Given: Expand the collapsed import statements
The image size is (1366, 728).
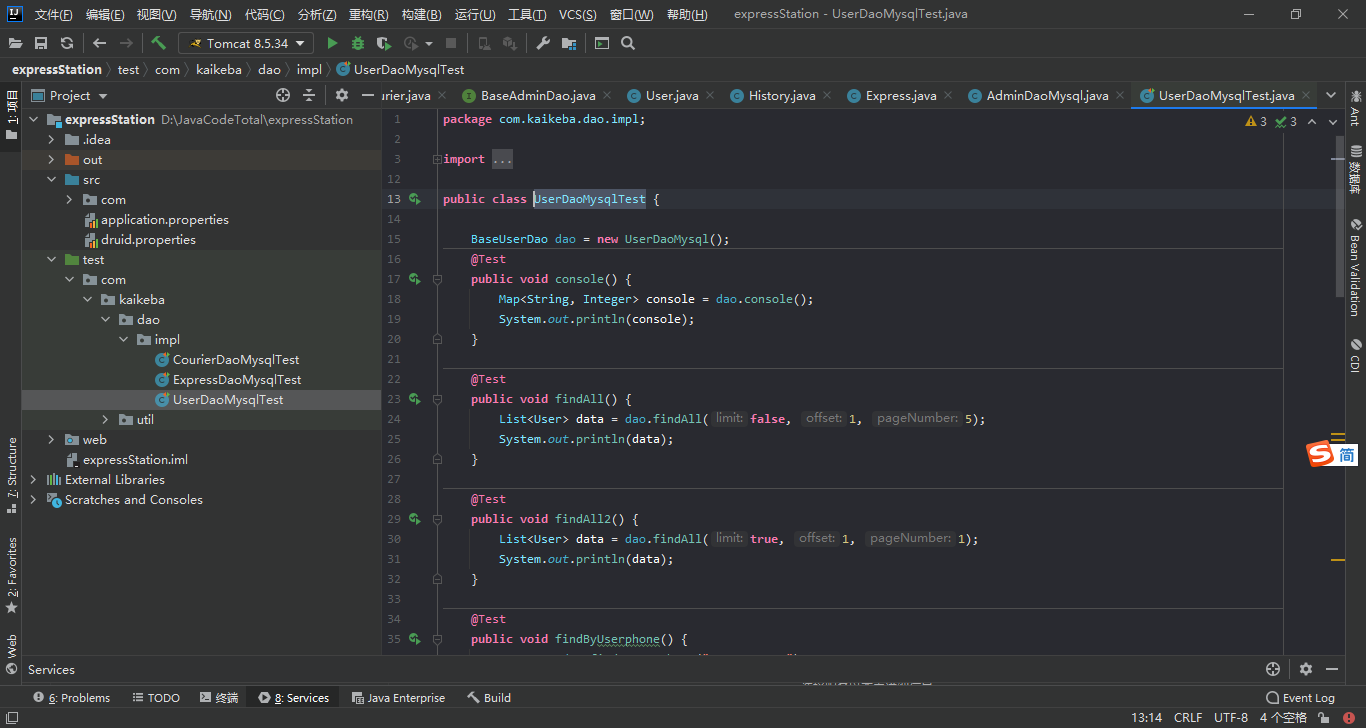Looking at the screenshot, I should [502, 159].
